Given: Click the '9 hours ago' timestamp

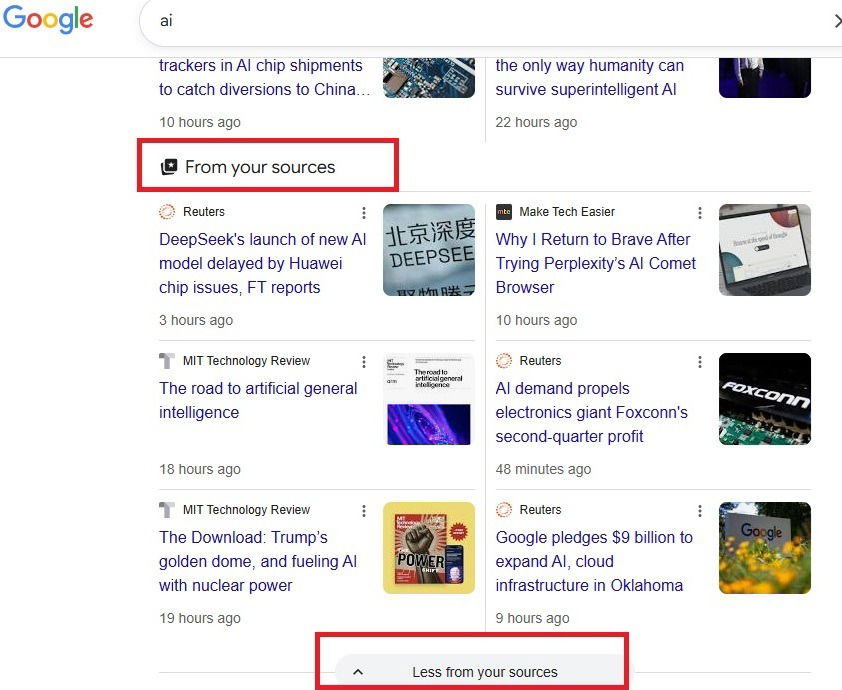Looking at the screenshot, I should [532, 618].
